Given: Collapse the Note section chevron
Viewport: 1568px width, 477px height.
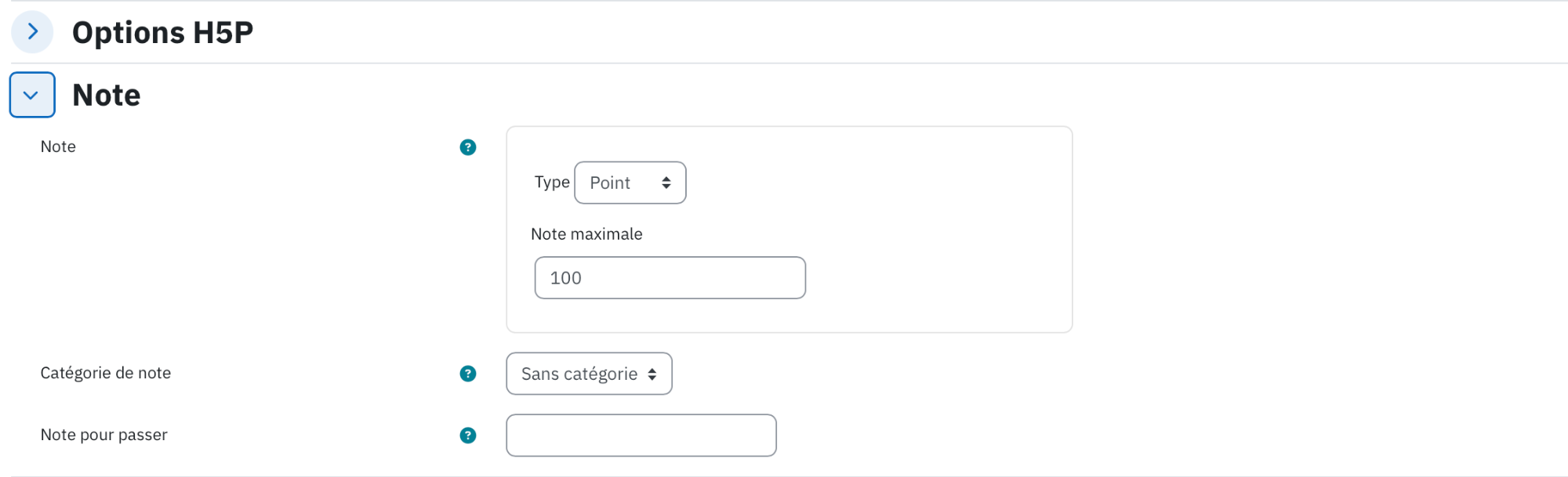Looking at the screenshot, I should click(x=32, y=95).
